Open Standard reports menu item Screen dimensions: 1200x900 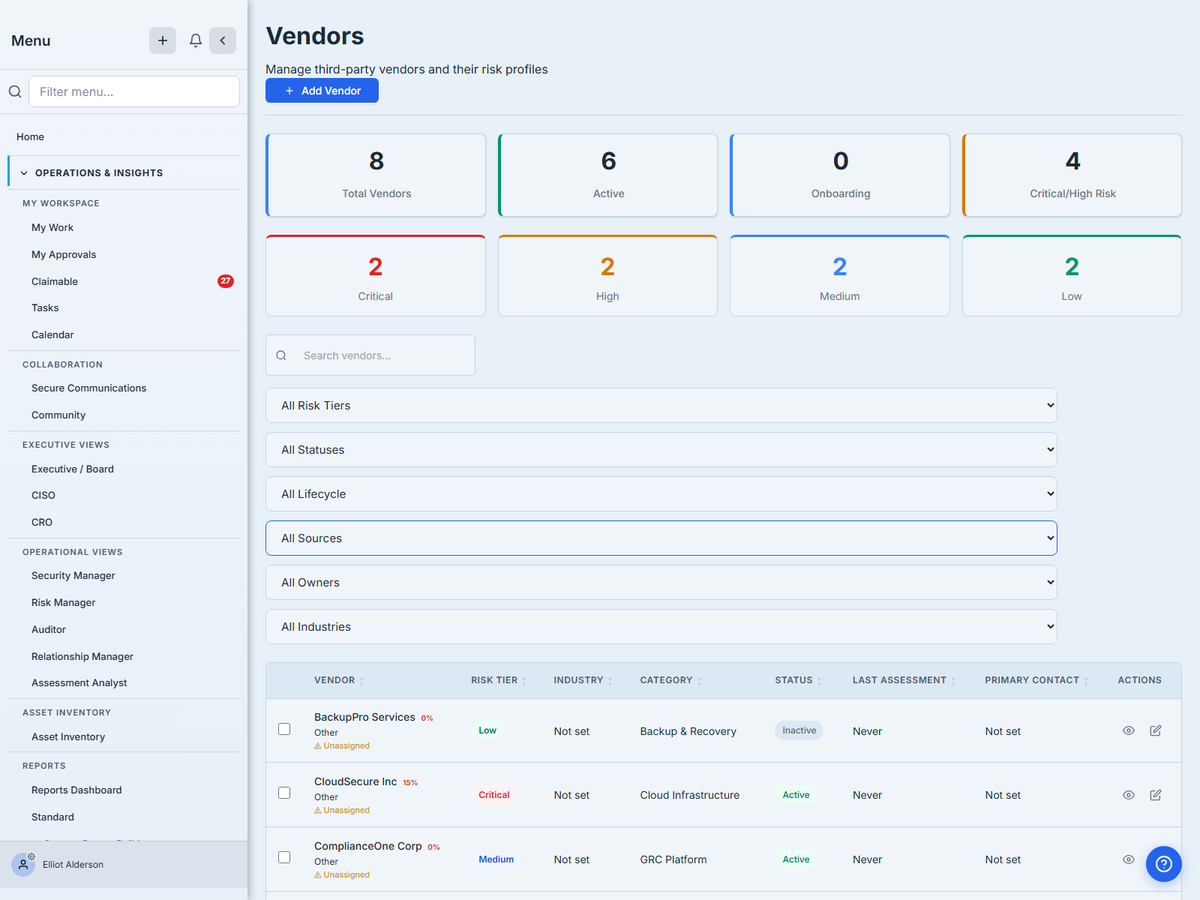52,817
